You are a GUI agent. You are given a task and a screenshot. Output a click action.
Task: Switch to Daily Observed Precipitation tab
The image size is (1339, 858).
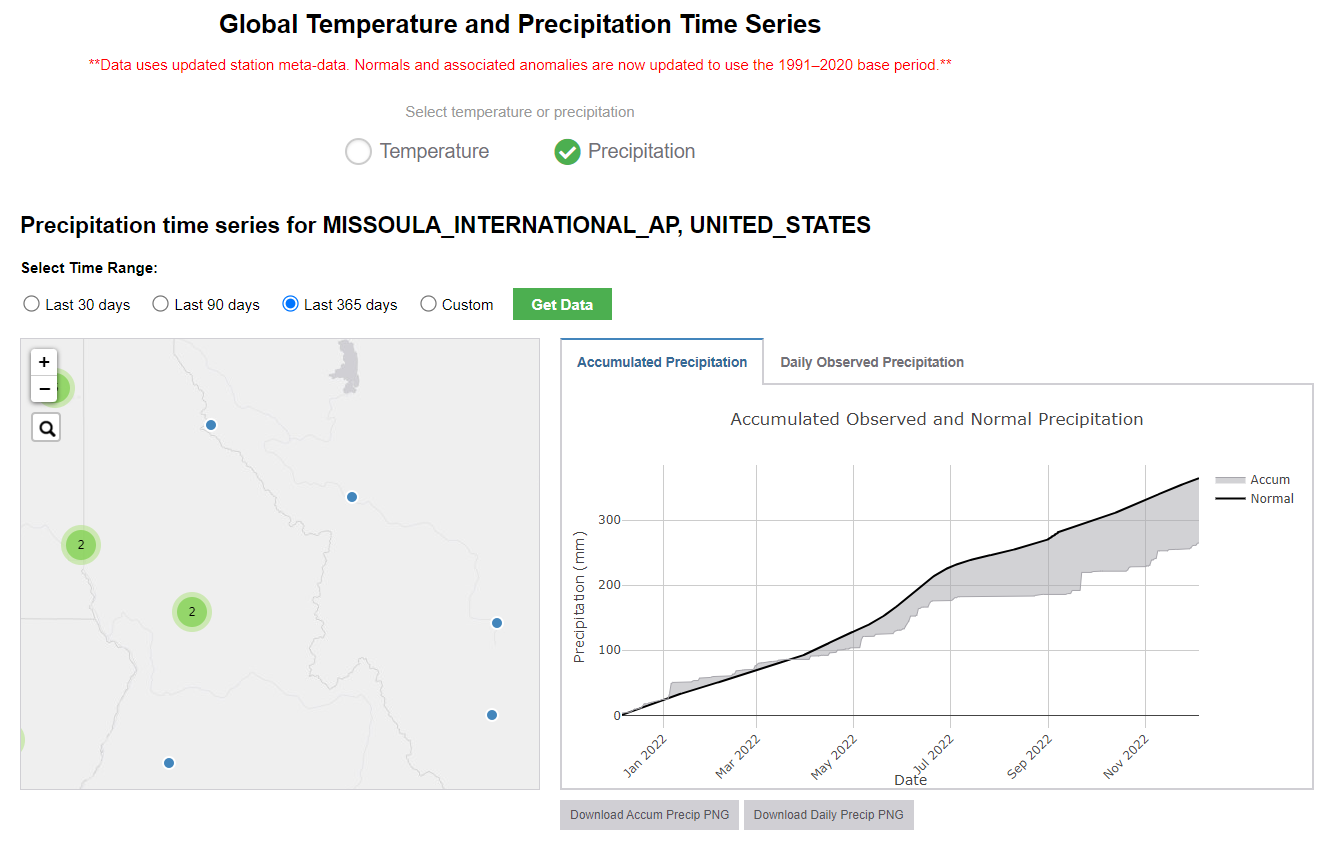(872, 362)
